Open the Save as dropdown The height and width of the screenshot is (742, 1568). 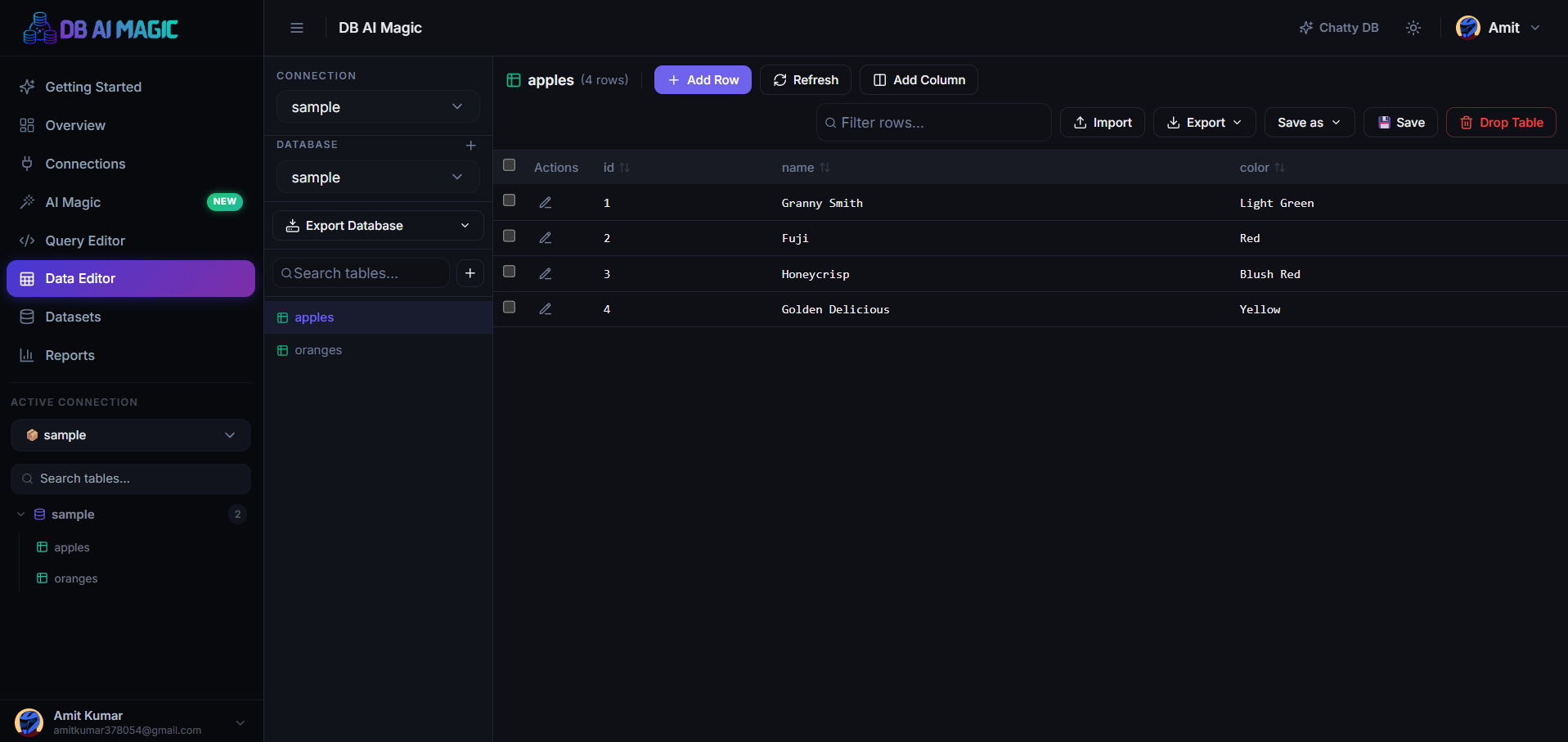(x=1310, y=123)
